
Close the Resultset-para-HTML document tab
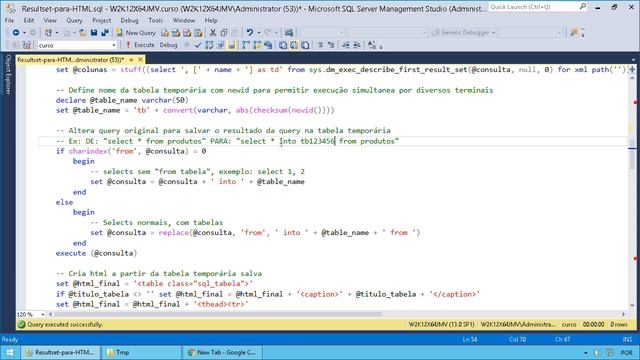(140, 60)
